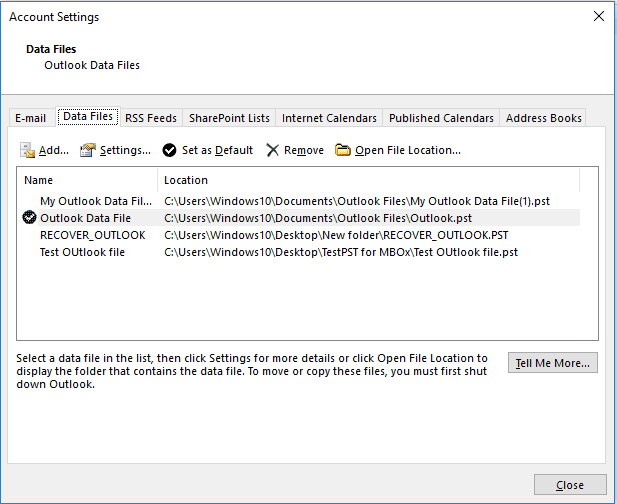Show the Address Books tab
617x504 pixels.
pyautogui.click(x=543, y=118)
